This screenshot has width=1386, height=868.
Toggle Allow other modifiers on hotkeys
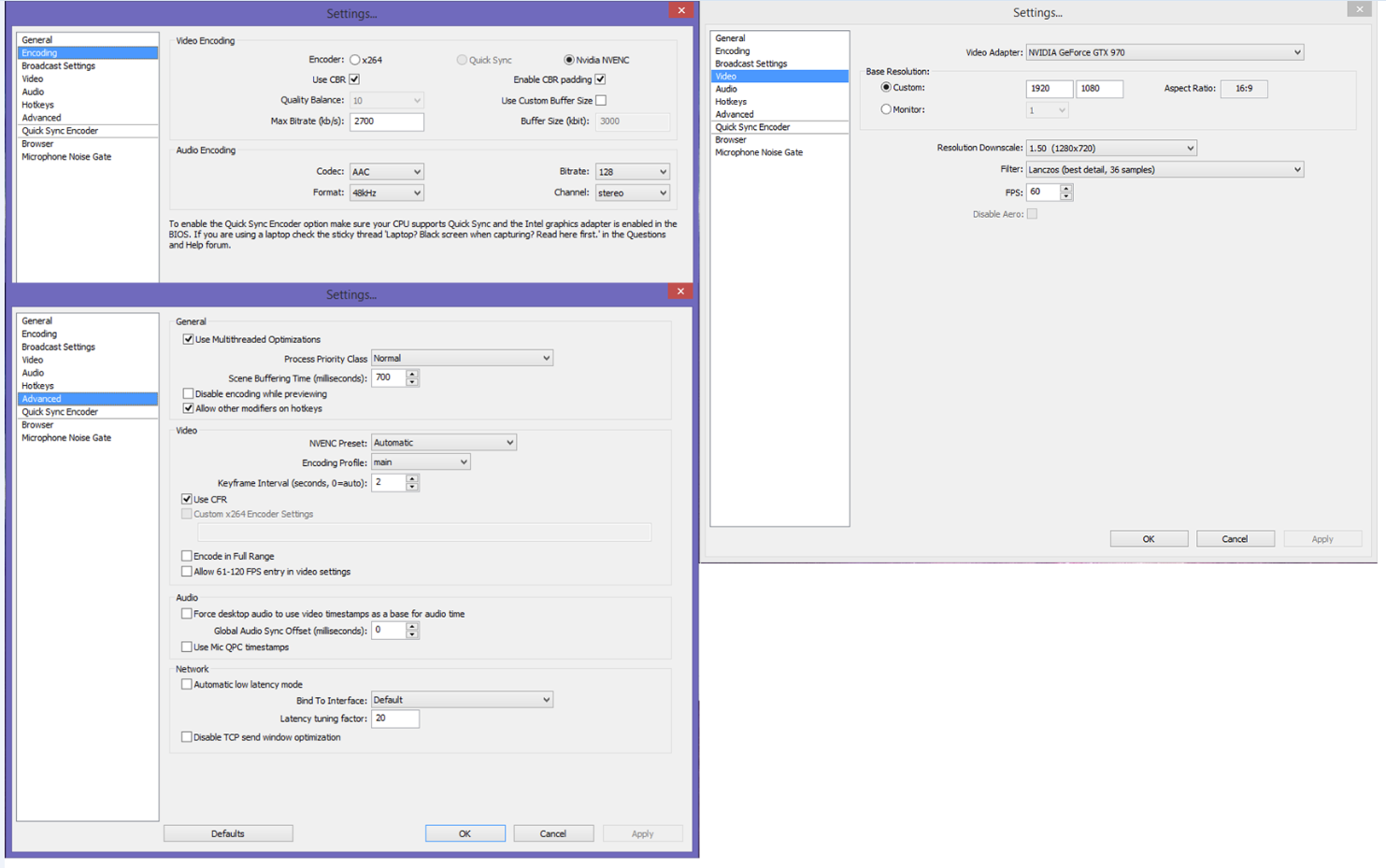tap(188, 408)
